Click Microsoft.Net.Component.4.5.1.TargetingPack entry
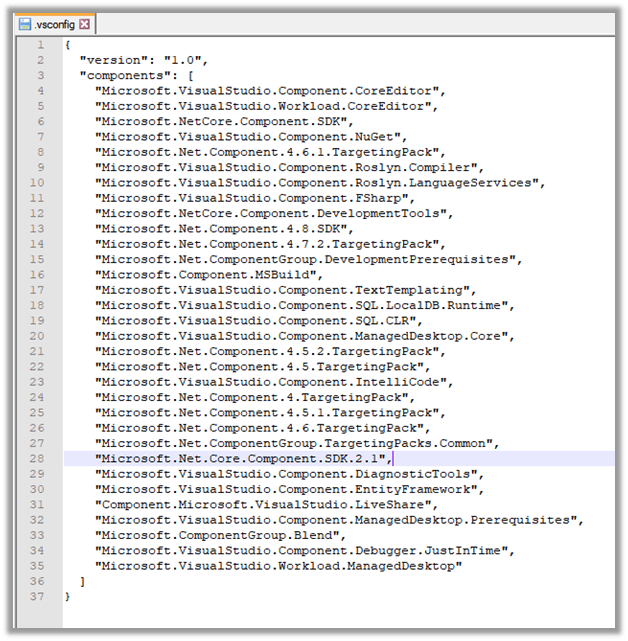 [270, 412]
